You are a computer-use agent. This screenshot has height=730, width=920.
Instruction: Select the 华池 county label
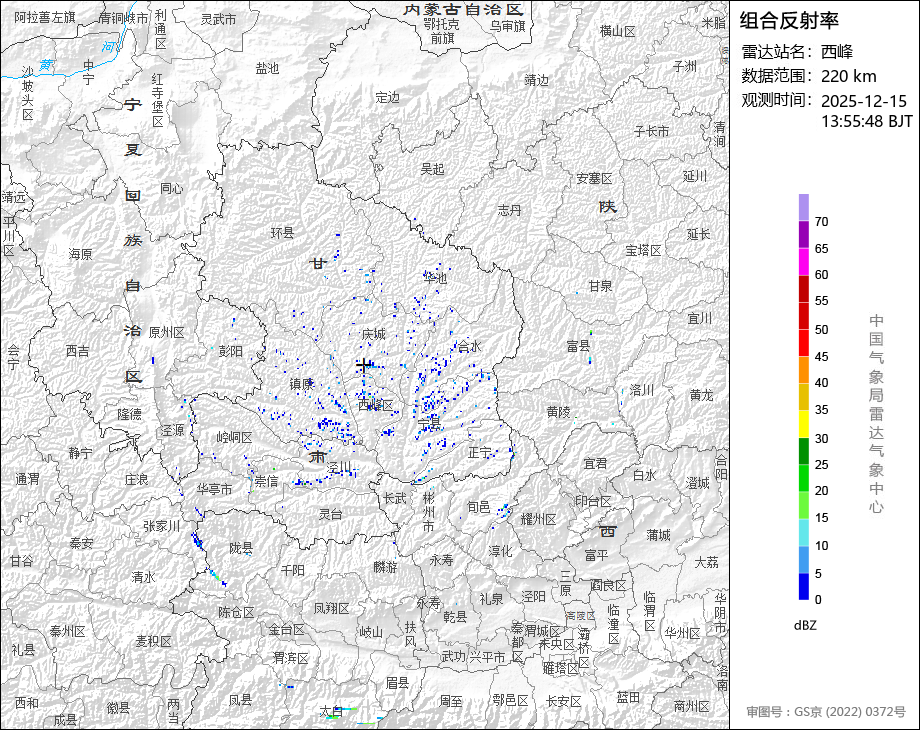(435, 277)
